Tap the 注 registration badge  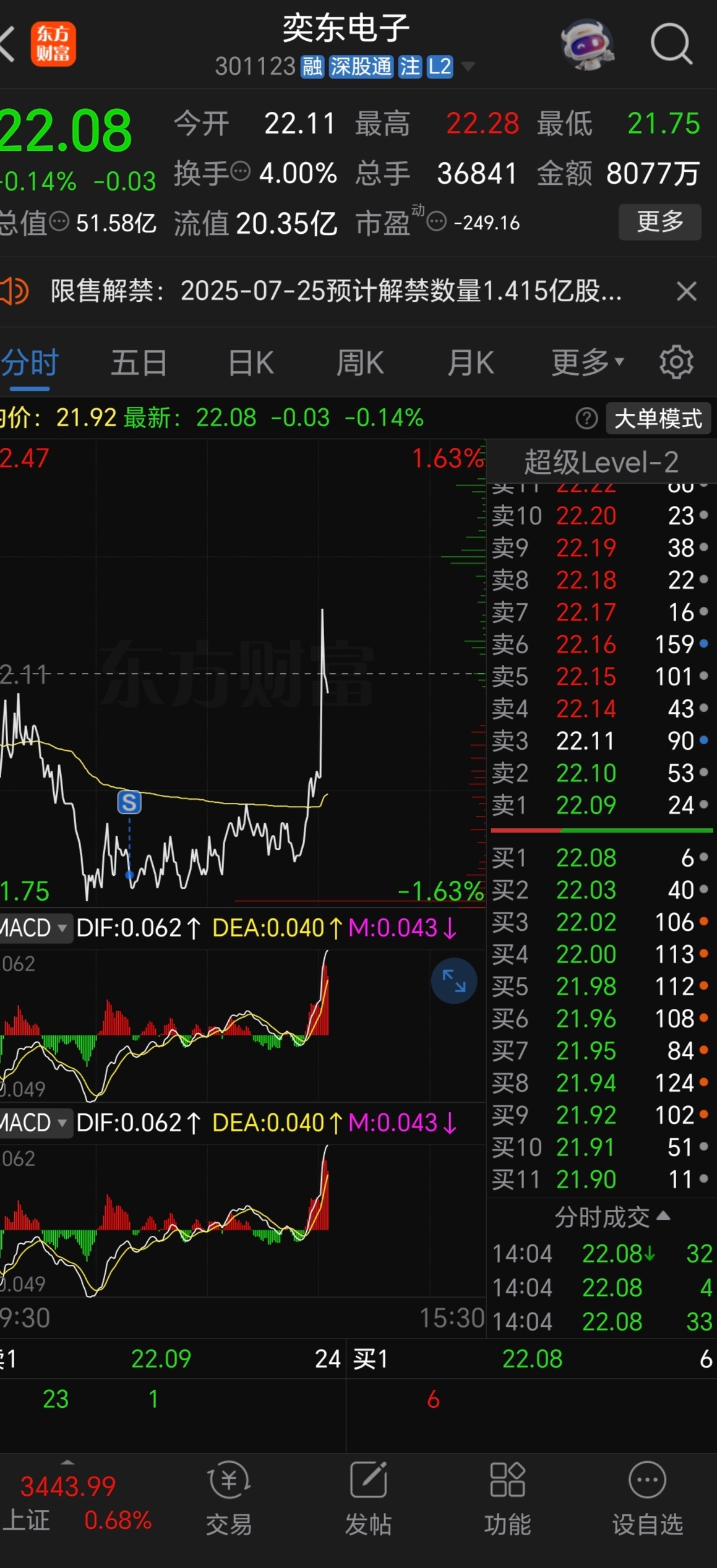pyautogui.click(x=410, y=66)
